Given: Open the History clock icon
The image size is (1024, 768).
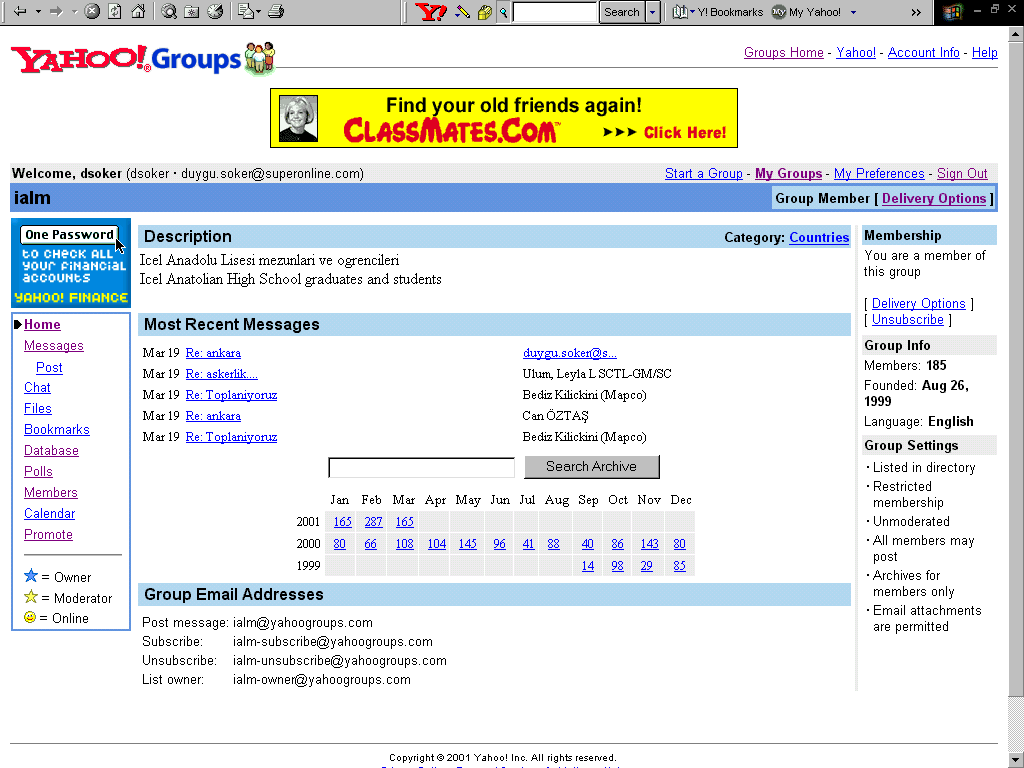Looking at the screenshot, I should tap(215, 11).
